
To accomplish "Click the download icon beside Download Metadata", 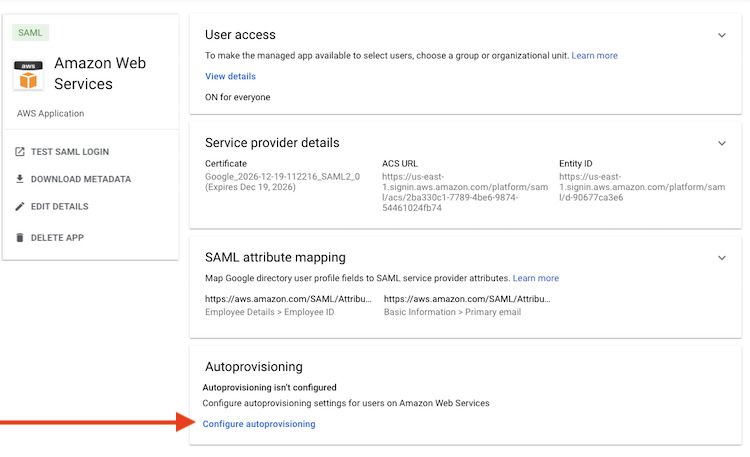I will pos(20,179).
